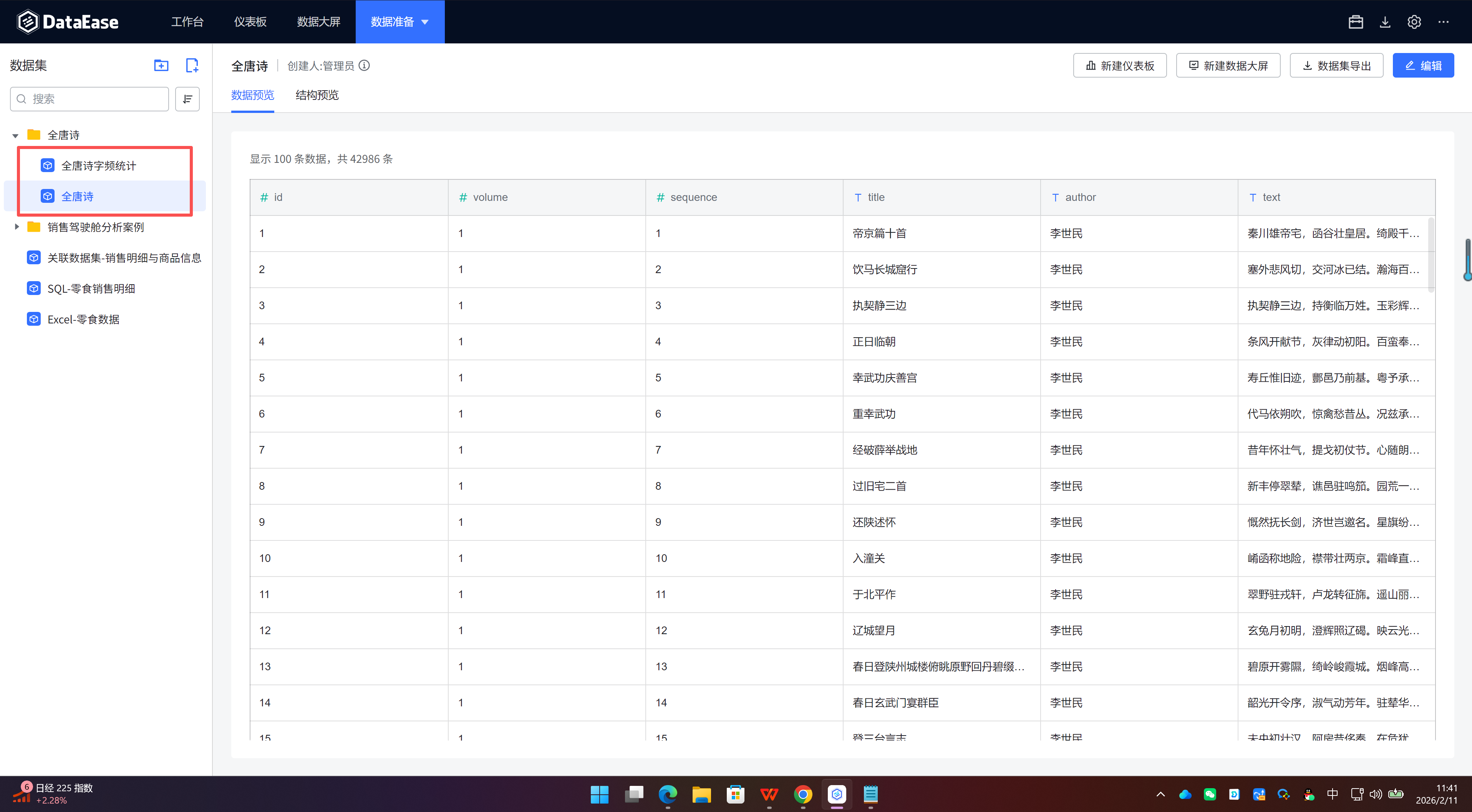Open the export center download icon
The image size is (1472, 812).
[1384, 22]
